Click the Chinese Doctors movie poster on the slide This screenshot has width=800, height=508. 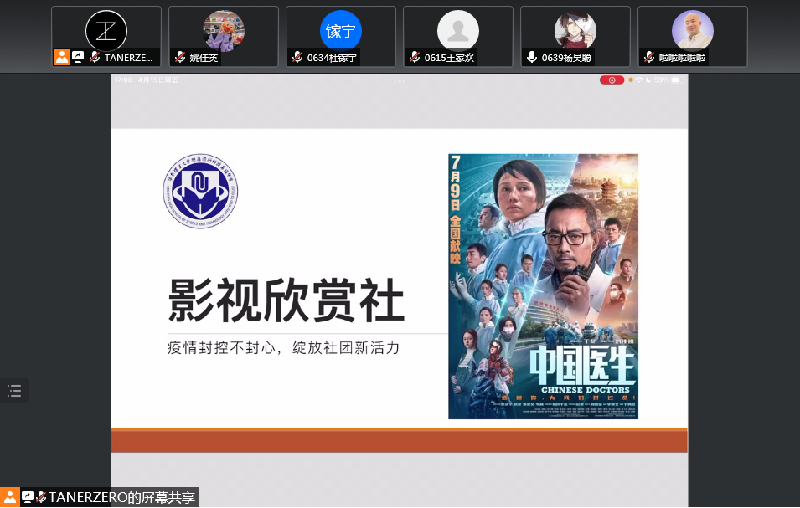[543, 286]
